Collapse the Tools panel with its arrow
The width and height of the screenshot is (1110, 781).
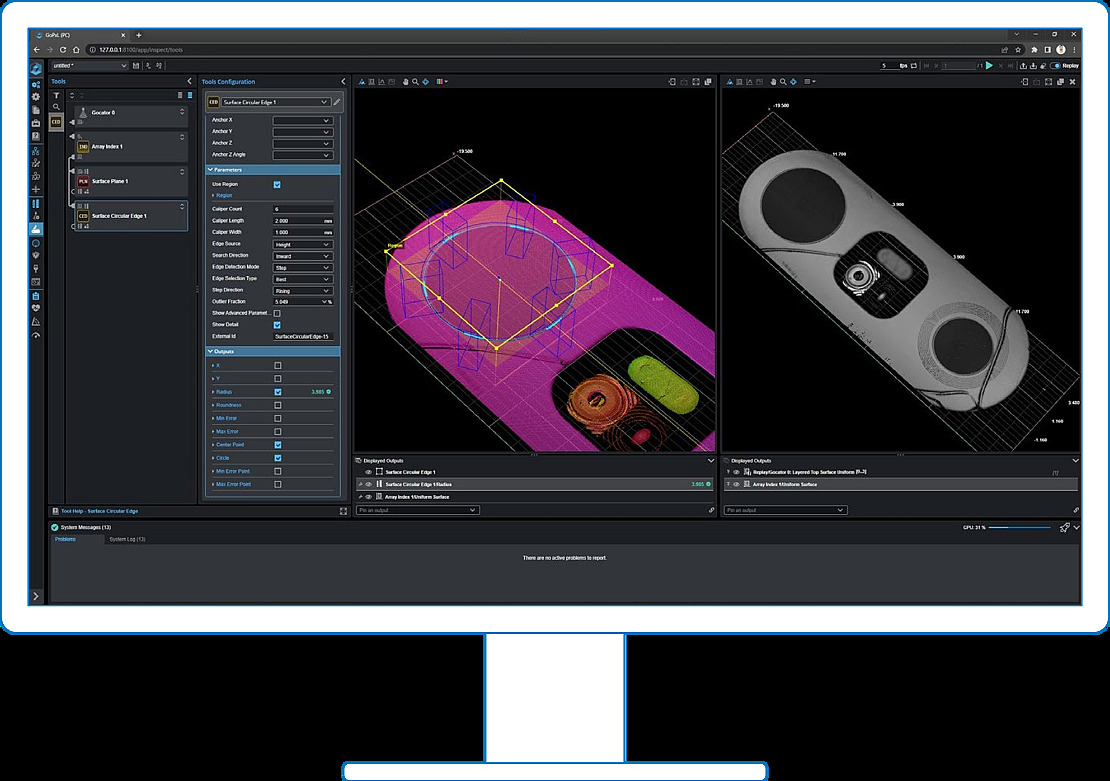pos(189,81)
